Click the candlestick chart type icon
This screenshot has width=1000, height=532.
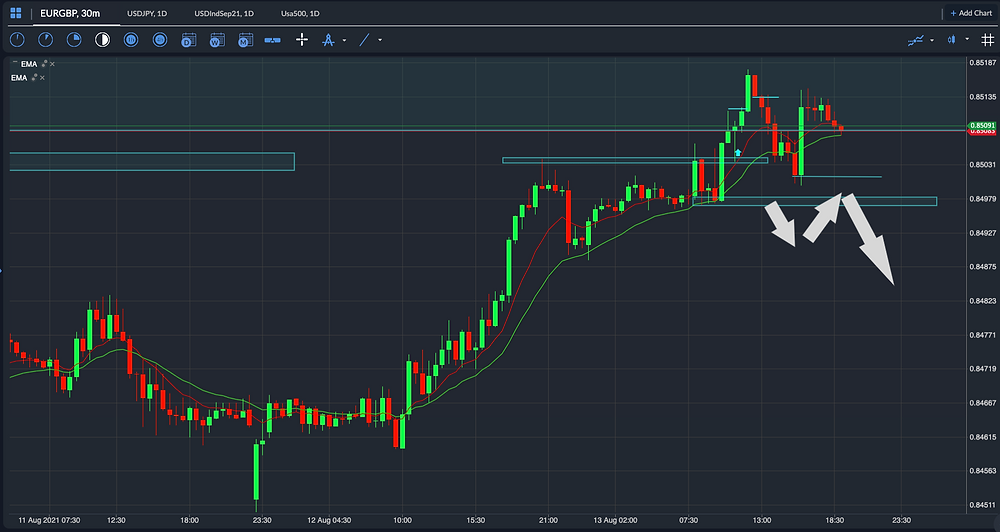click(952, 40)
